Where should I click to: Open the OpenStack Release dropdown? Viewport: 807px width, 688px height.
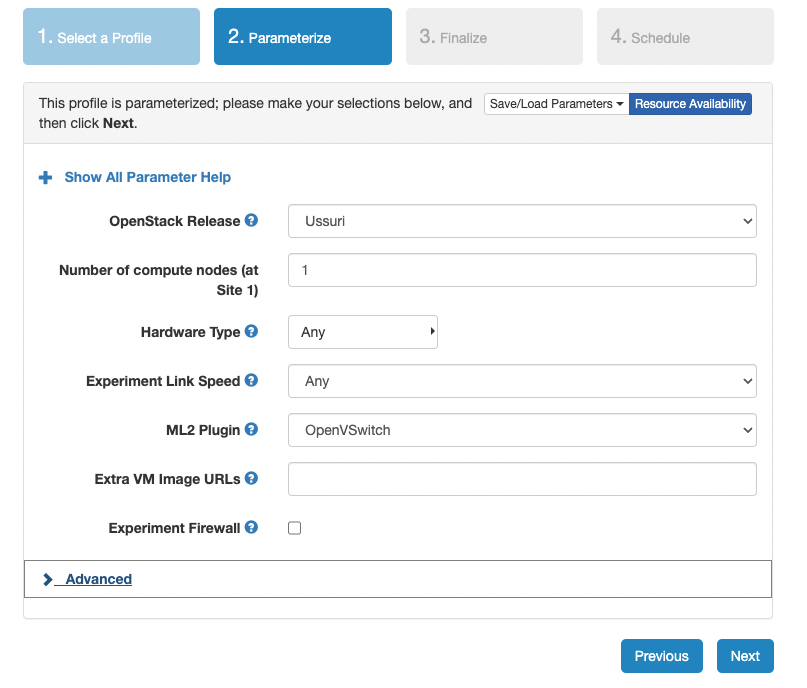522,221
